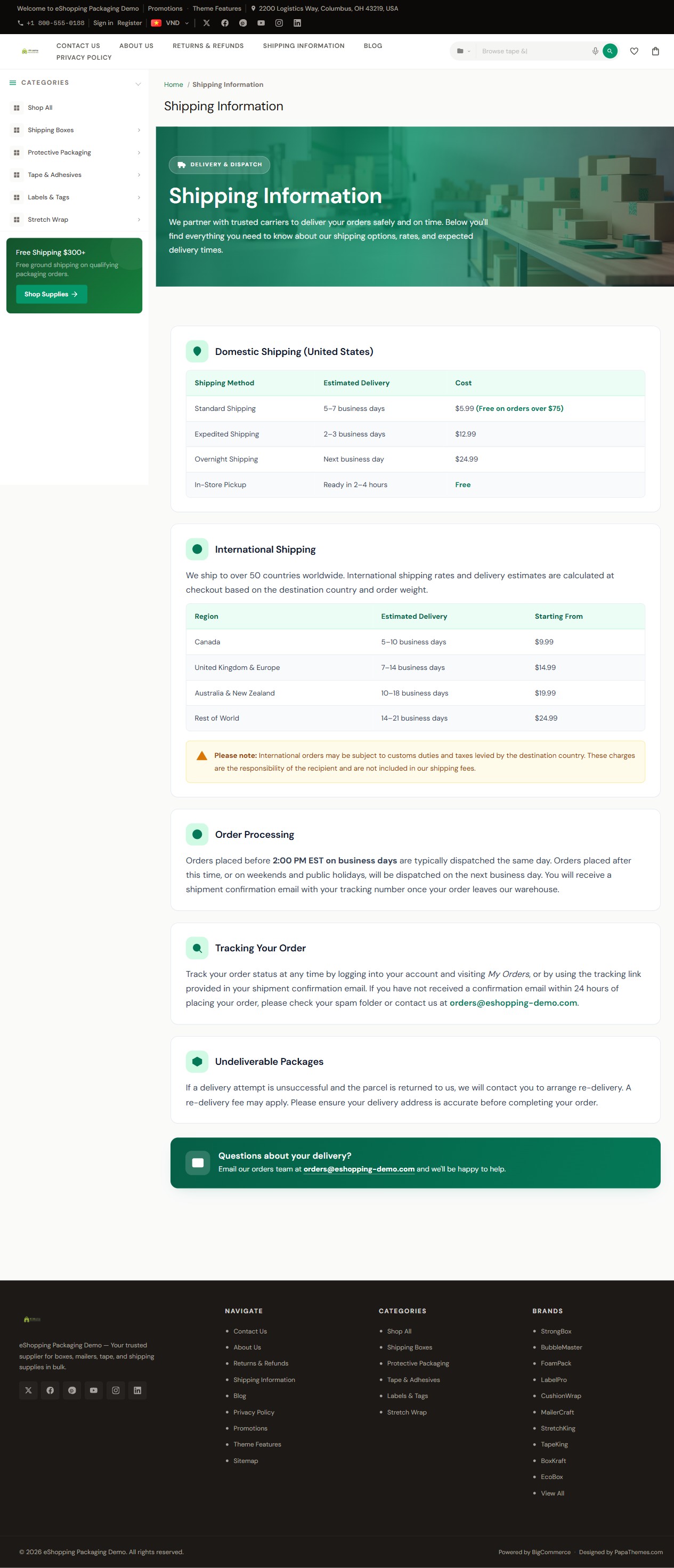Open the Facebook icon in top bar

click(x=224, y=23)
